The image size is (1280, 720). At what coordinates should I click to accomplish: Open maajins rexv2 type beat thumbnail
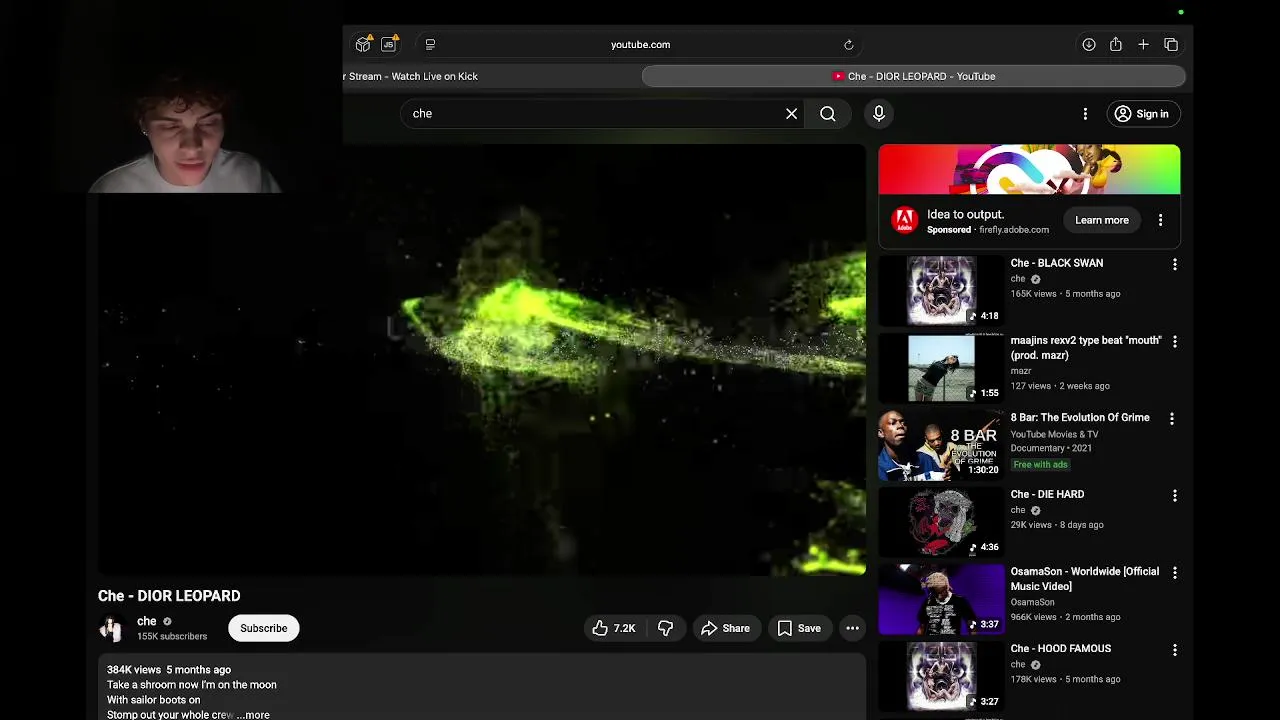pos(941,368)
